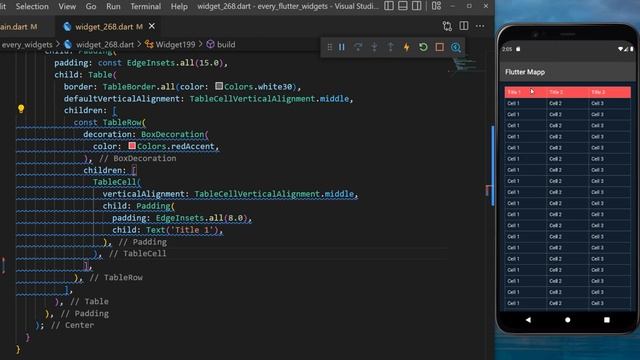The image size is (640, 360).
Task: Toggle the secondary sidebar layout icon
Action: (x=416, y=6)
